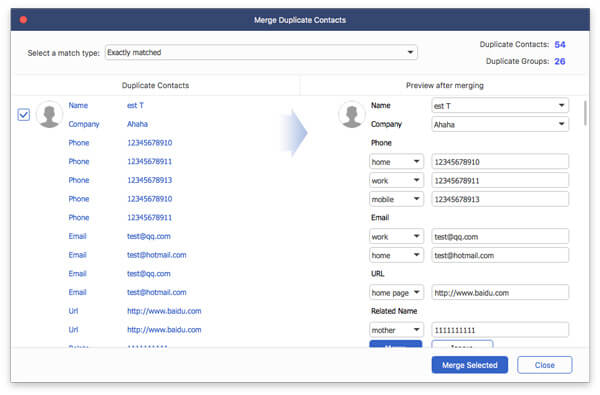
Task: Click the duplicate contacts count 54
Action: (560, 44)
